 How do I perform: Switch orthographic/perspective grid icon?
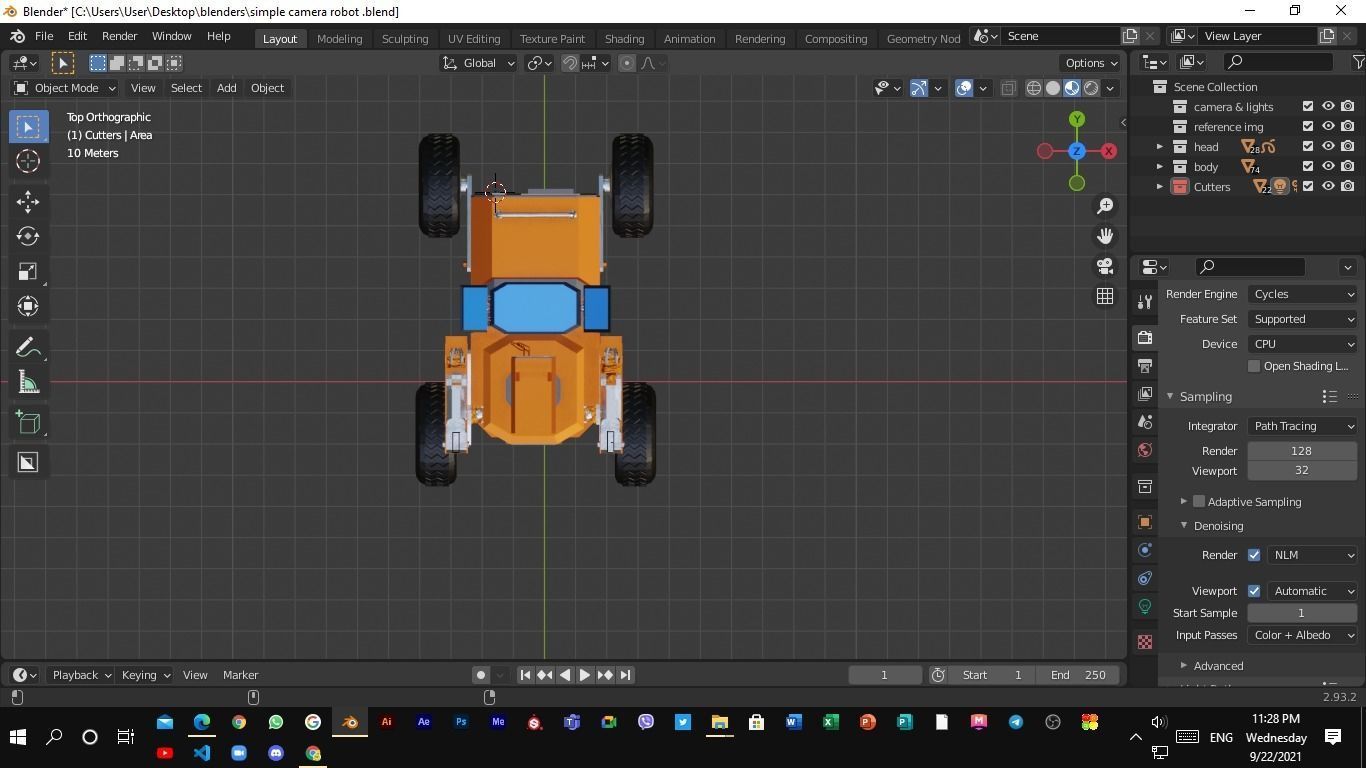pyautogui.click(x=1105, y=296)
